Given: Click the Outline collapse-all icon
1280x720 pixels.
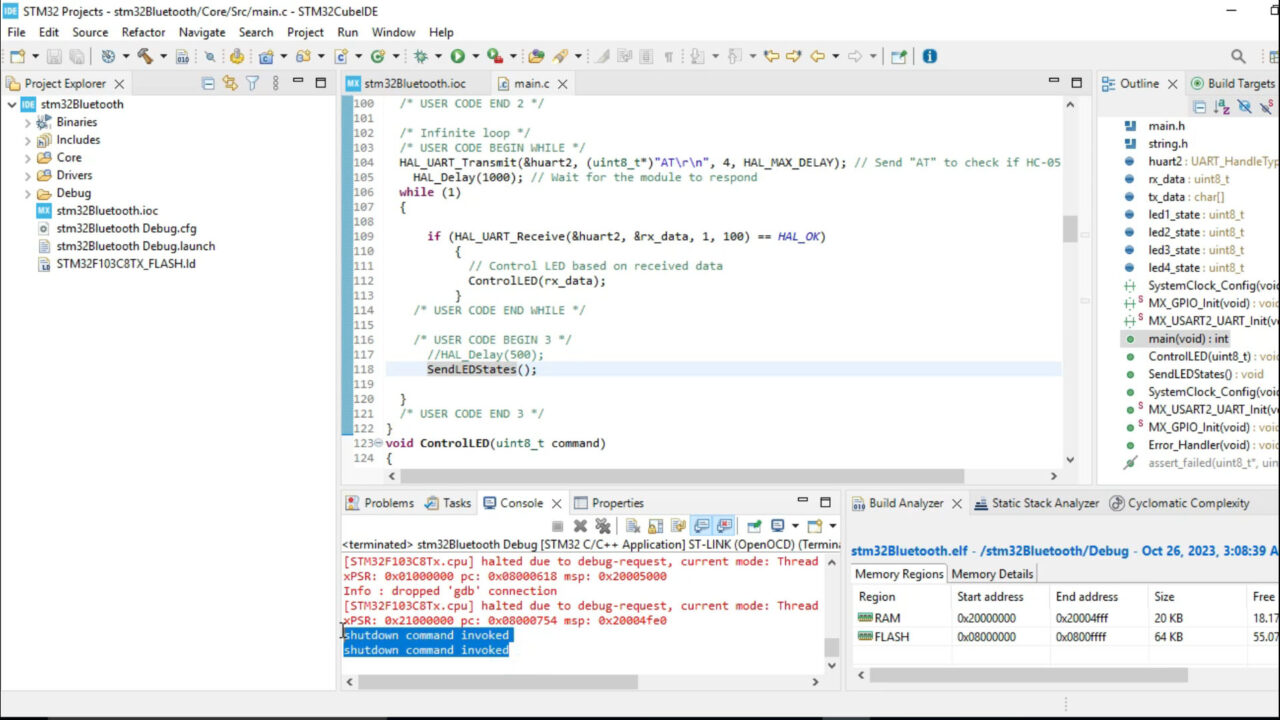Looking at the screenshot, I should (x=1200, y=106).
